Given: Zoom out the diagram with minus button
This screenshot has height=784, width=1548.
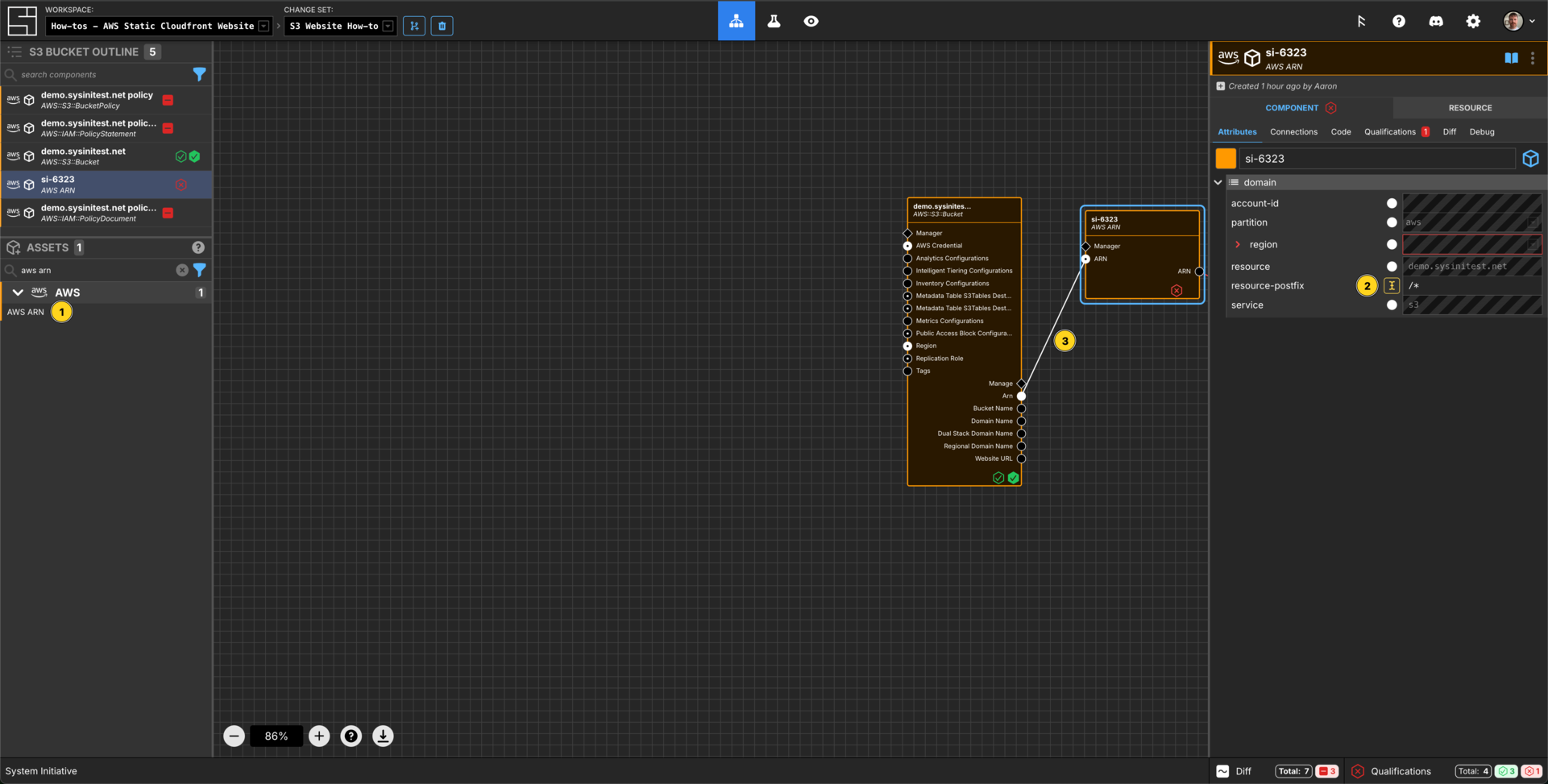Looking at the screenshot, I should [x=234, y=736].
